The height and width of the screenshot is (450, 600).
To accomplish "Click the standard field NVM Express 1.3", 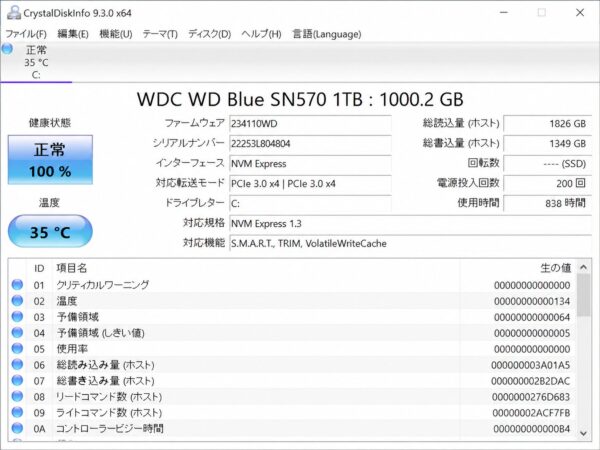I will point(411,223).
